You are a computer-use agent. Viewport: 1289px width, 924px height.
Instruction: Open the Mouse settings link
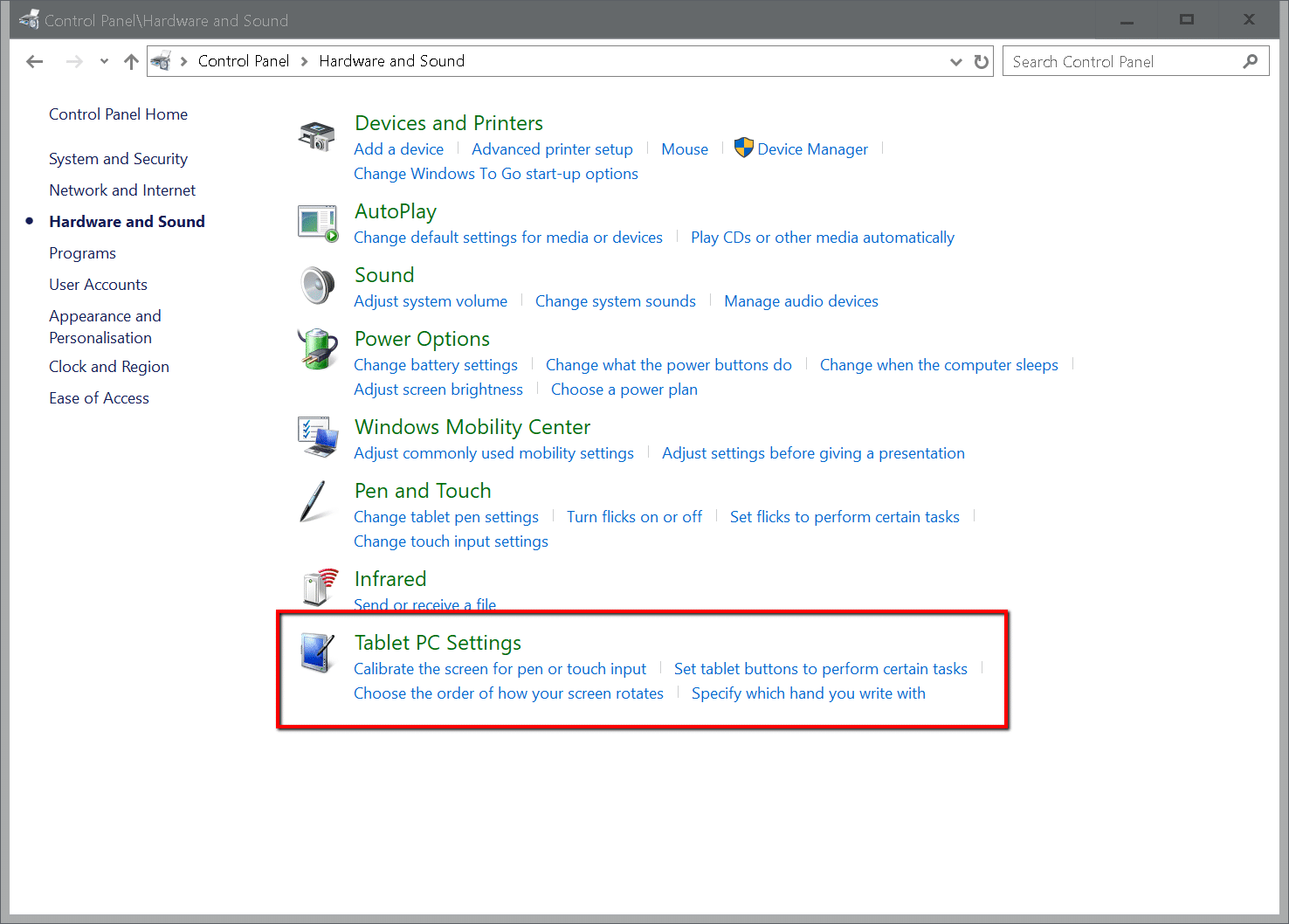685,149
